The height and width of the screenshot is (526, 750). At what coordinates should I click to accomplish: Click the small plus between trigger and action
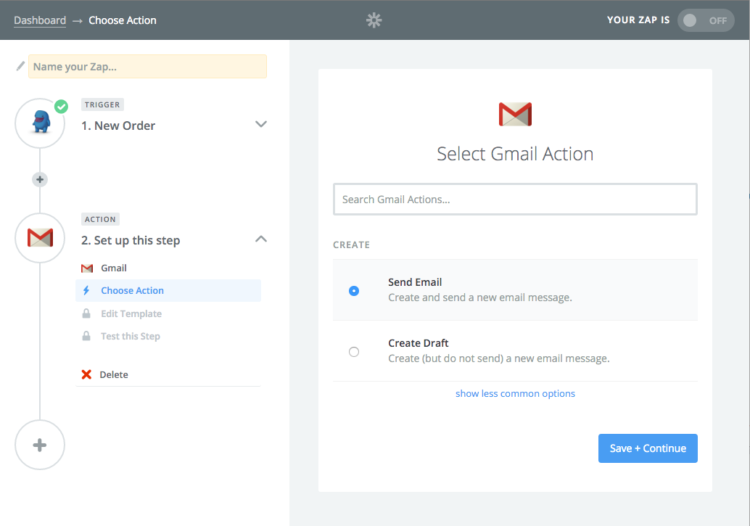pyautogui.click(x=40, y=179)
